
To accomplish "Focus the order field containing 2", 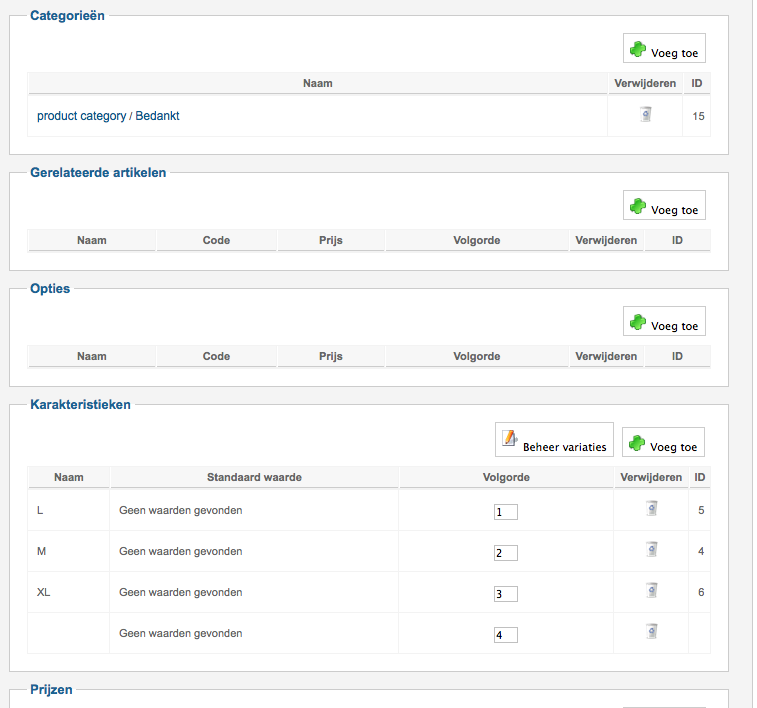I will click(506, 553).
